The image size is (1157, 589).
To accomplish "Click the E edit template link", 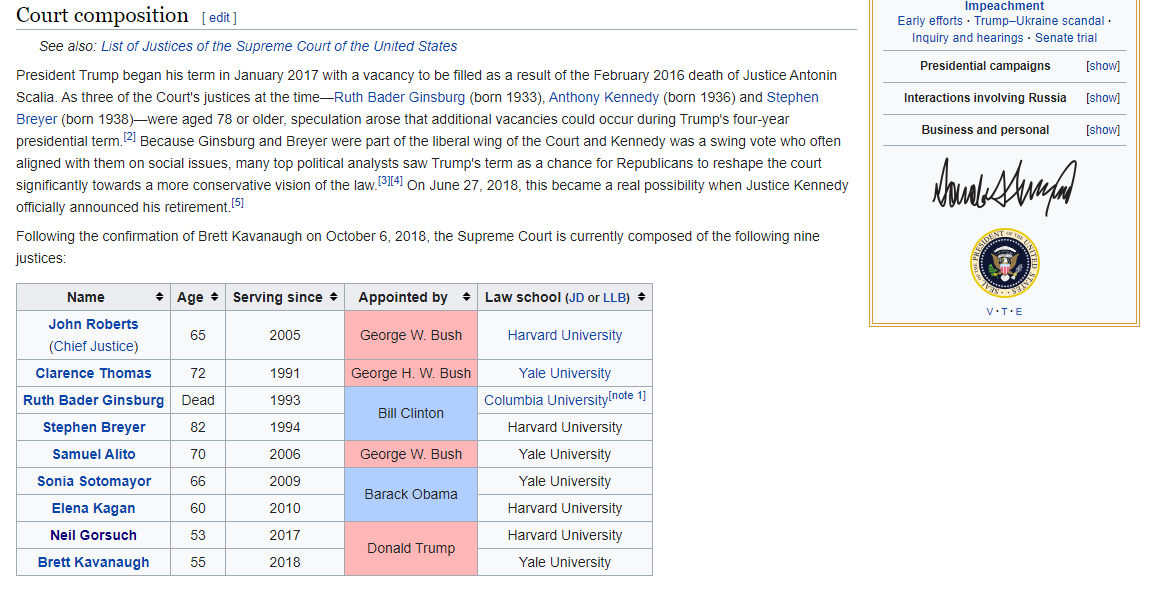I will [1019, 311].
